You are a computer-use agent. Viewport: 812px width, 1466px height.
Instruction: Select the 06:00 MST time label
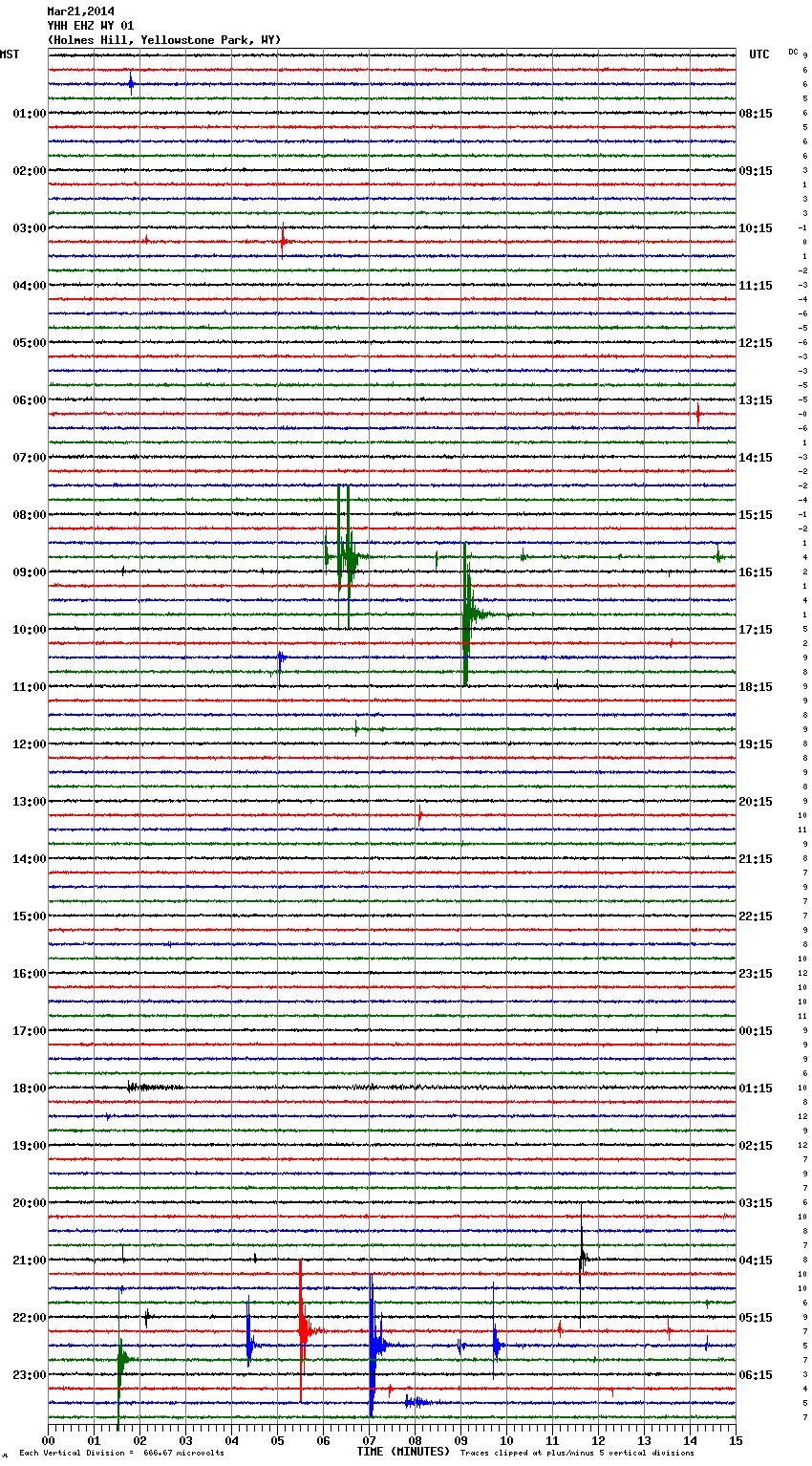(30, 400)
